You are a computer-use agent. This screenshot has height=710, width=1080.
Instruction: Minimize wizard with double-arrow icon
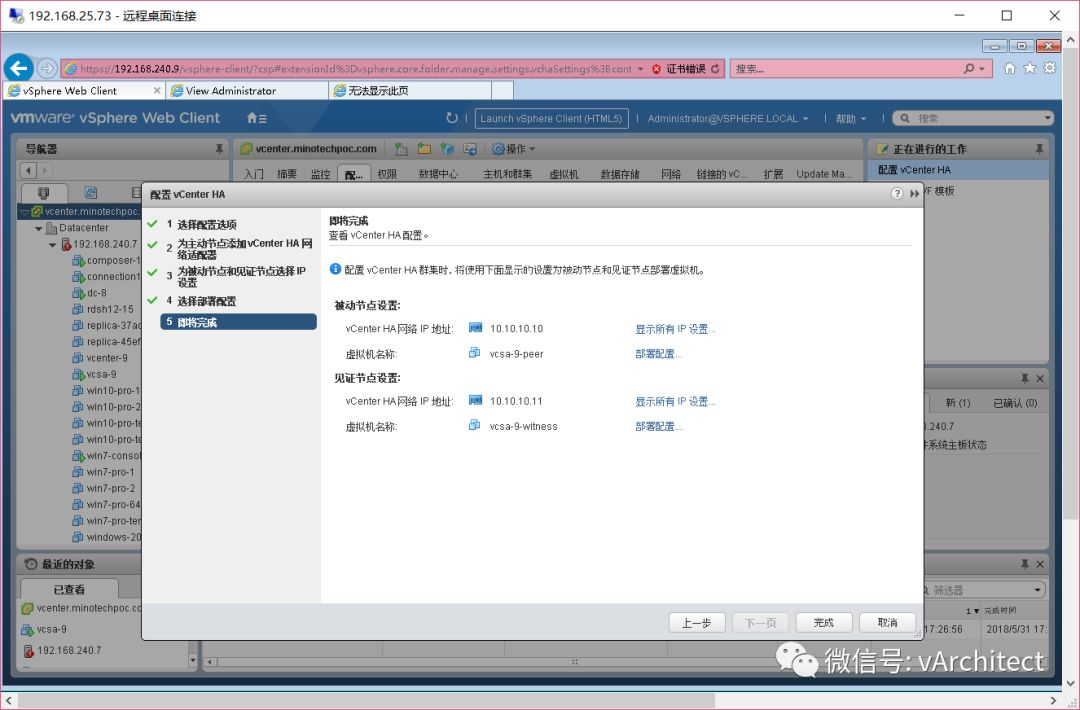click(x=914, y=194)
